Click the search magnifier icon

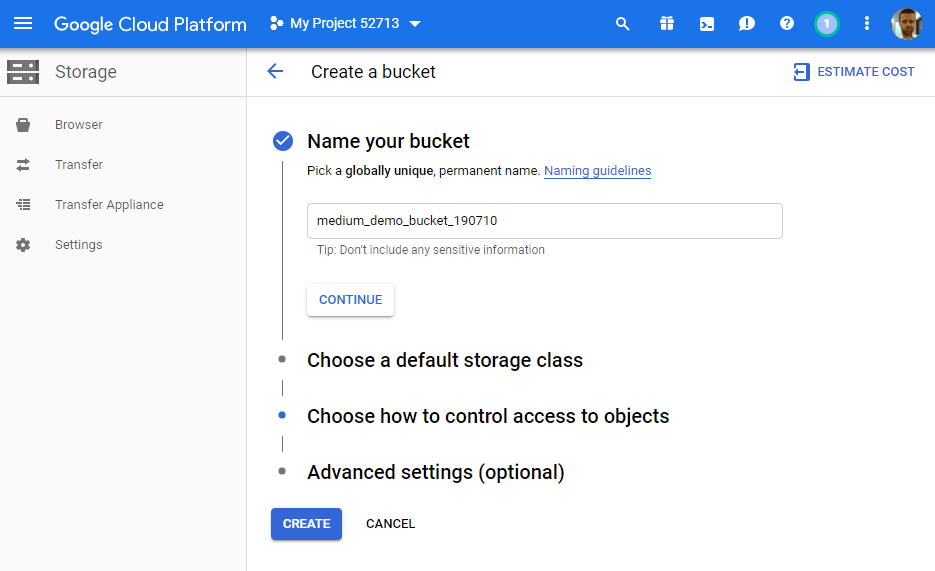coord(623,24)
